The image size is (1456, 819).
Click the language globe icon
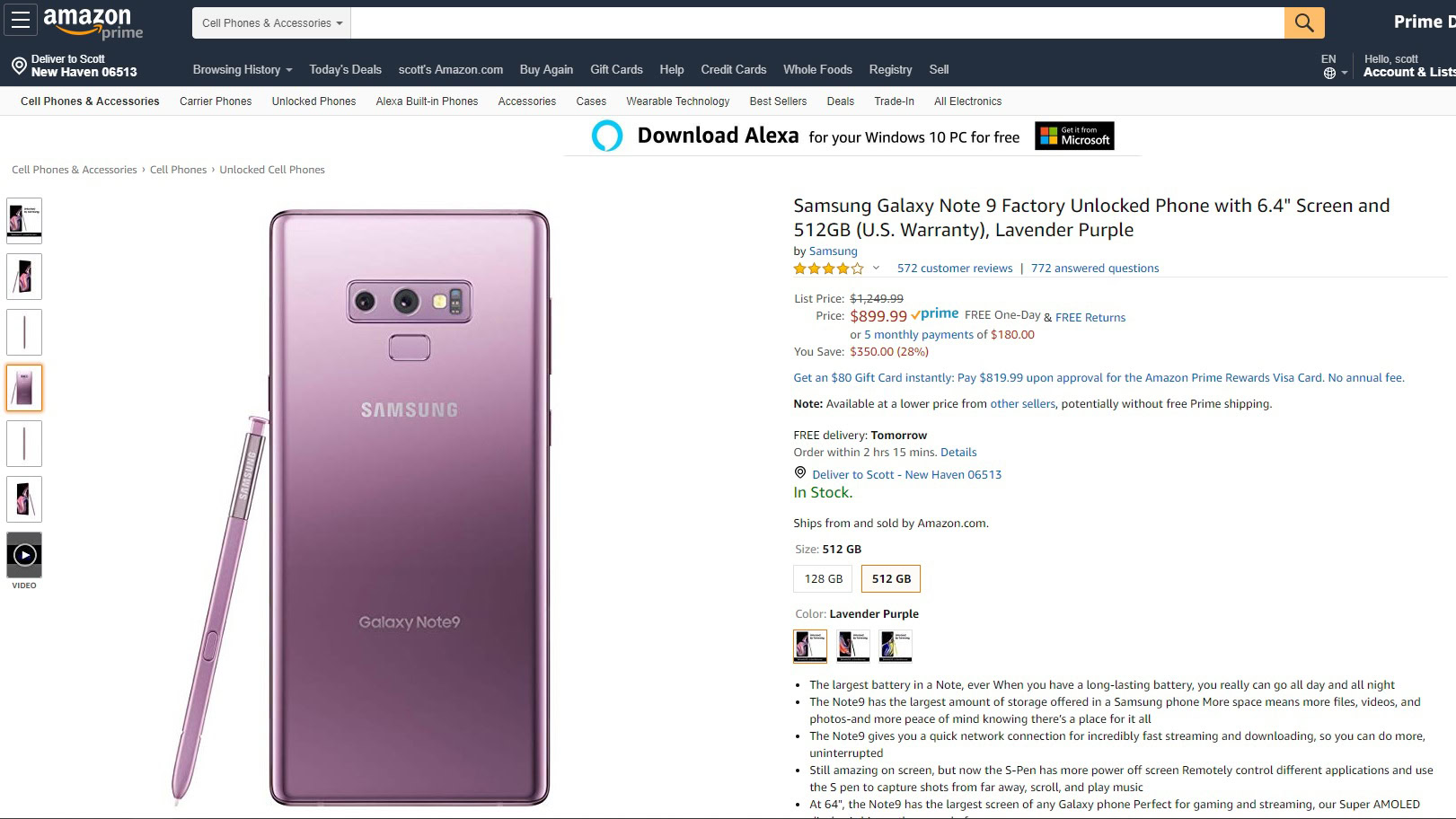click(x=1329, y=74)
